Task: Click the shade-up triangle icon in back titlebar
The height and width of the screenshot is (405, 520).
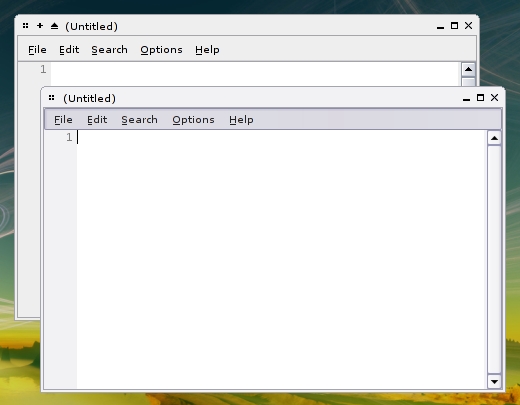Action: coord(55,26)
